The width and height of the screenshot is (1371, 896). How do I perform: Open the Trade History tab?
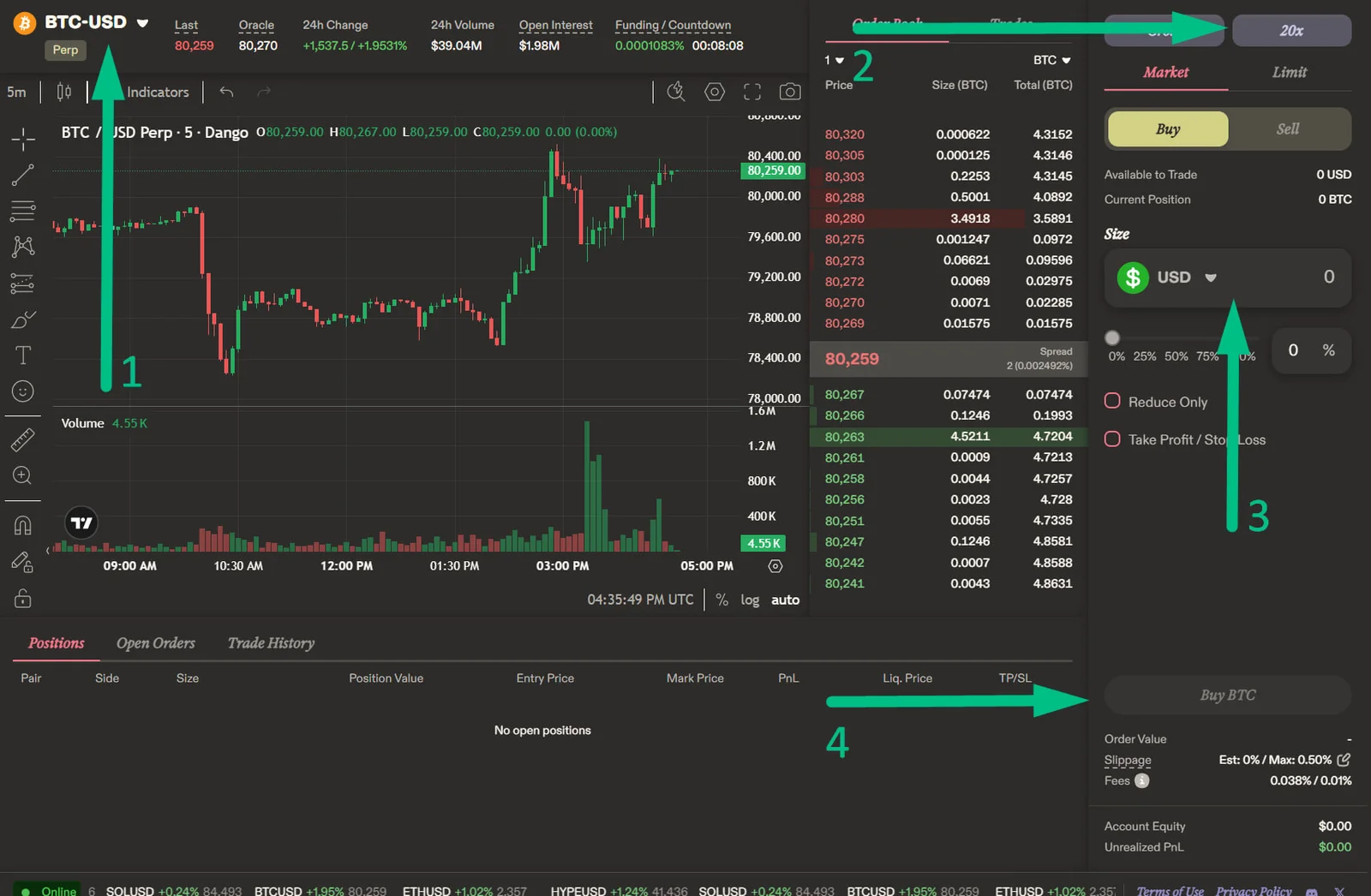[271, 643]
